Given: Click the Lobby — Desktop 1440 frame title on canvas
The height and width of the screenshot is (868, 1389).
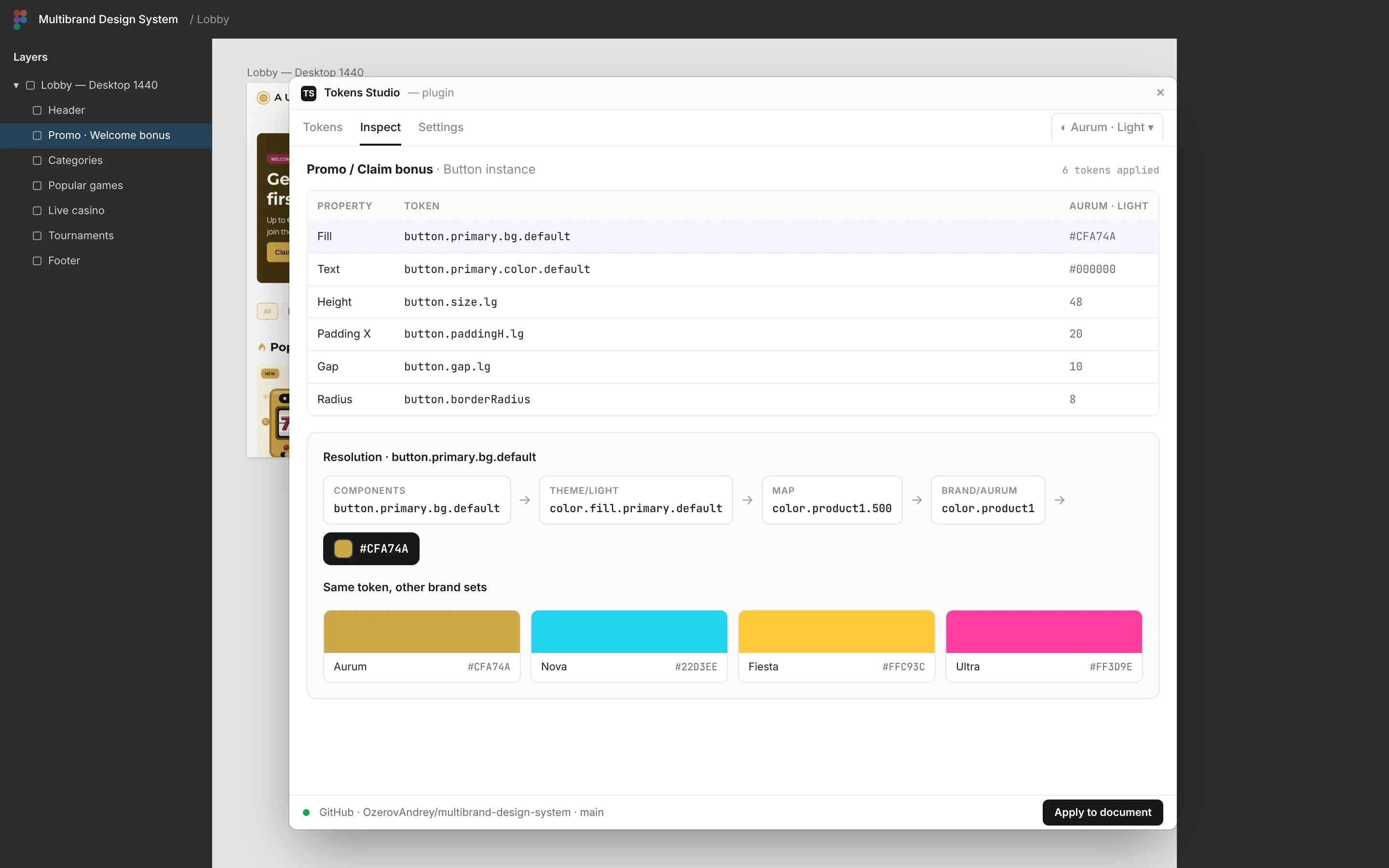Looking at the screenshot, I should pyautogui.click(x=305, y=72).
